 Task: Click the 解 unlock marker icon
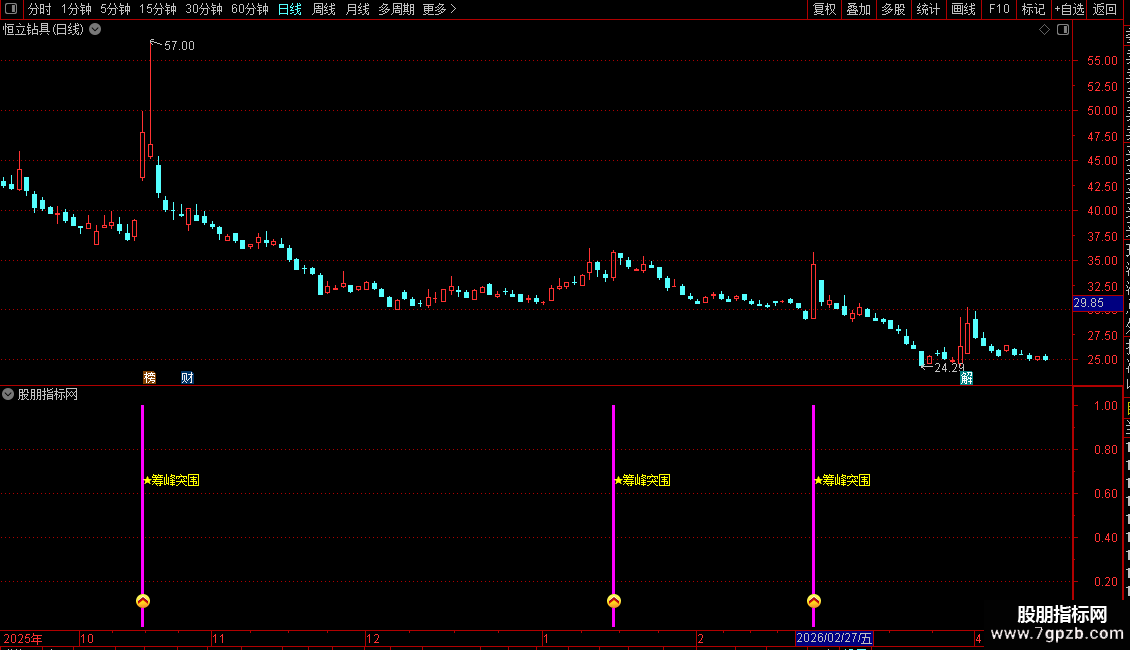coord(966,378)
